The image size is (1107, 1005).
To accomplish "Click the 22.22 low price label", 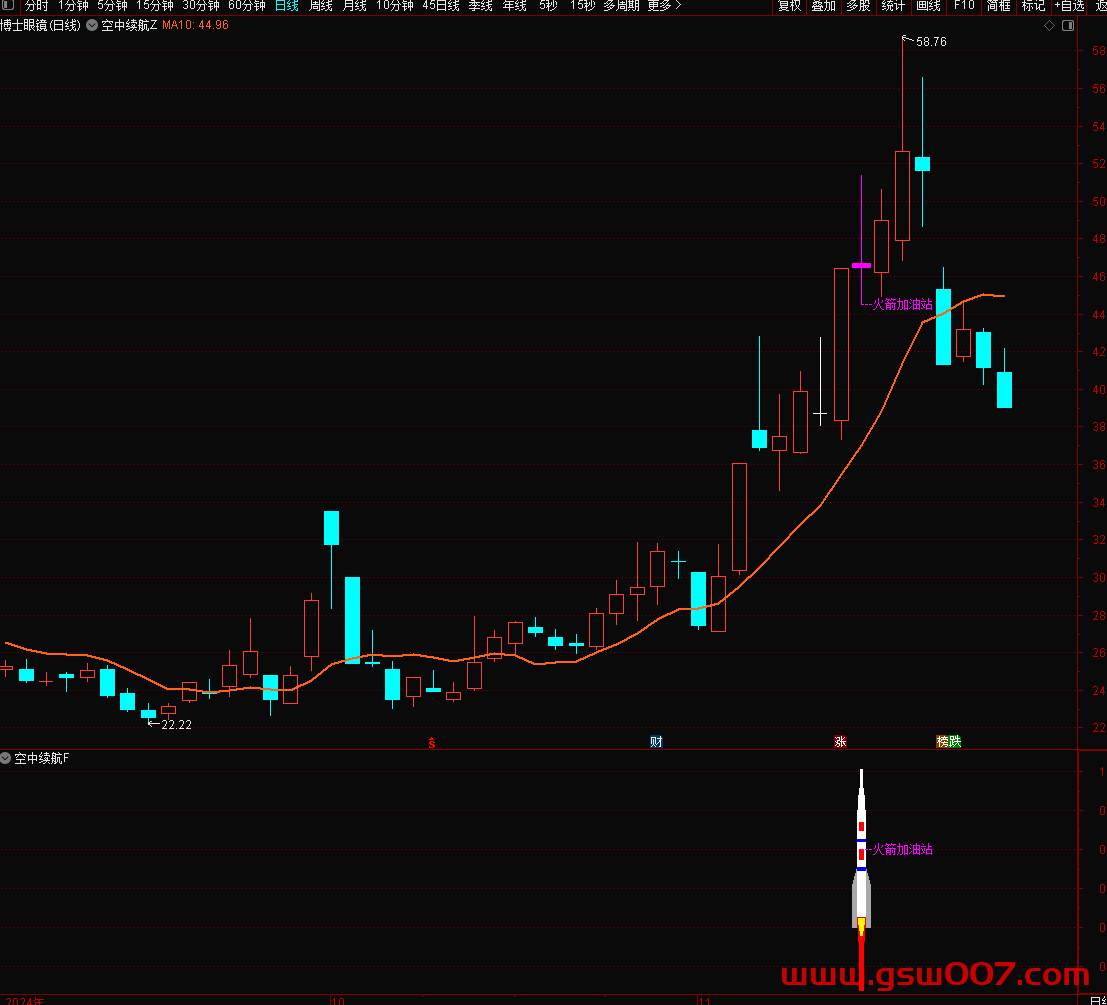I will point(176,724).
